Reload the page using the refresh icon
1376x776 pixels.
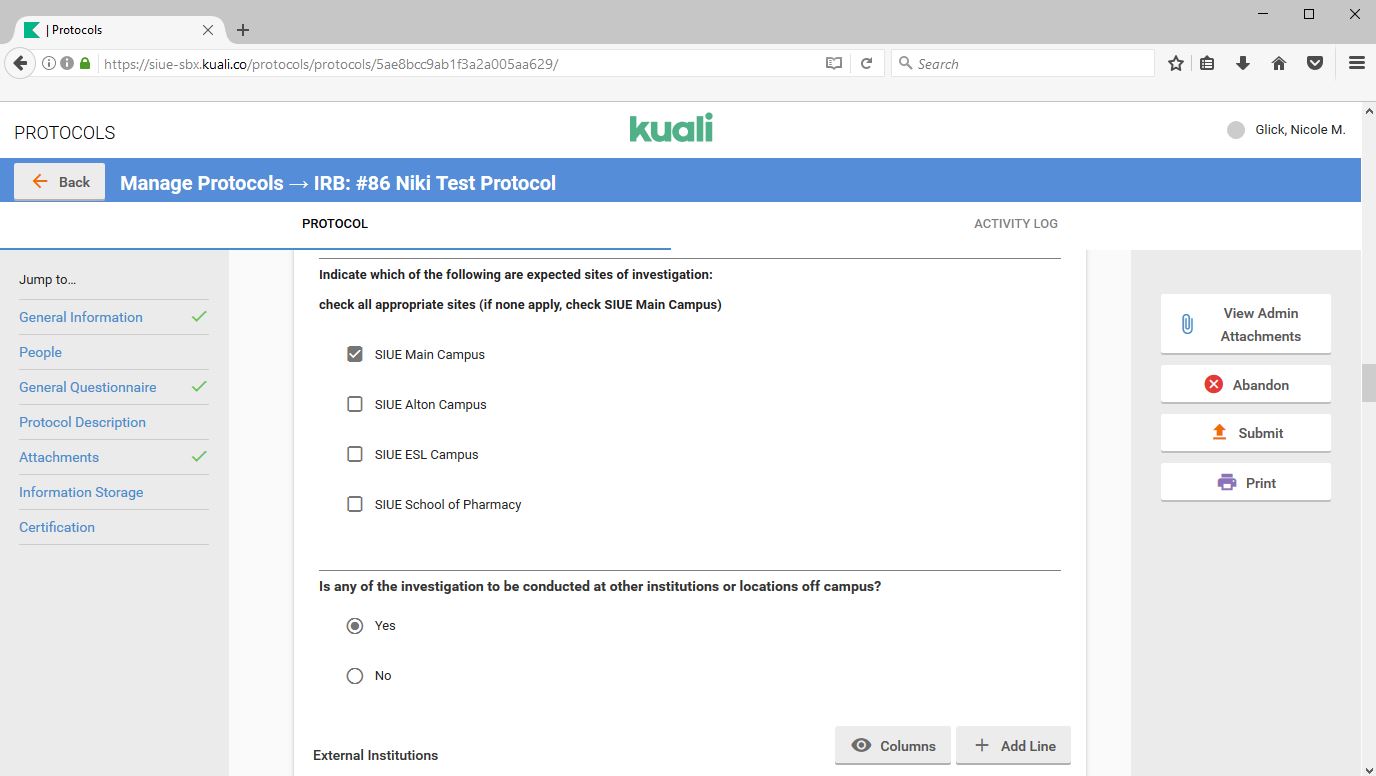click(x=867, y=63)
